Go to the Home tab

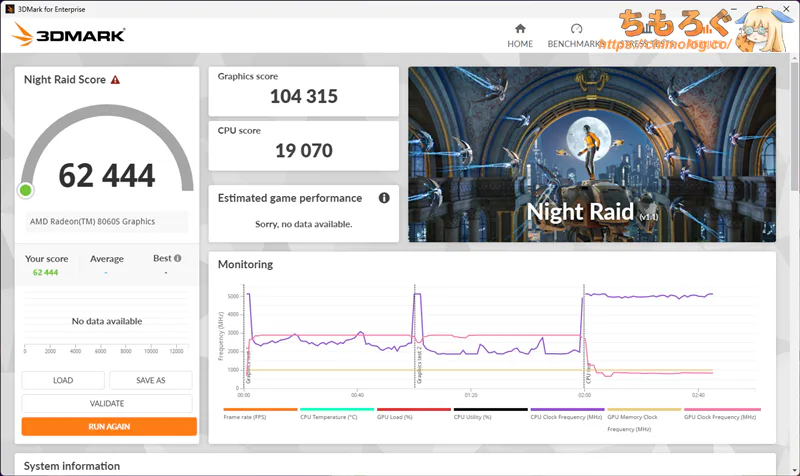pos(520,44)
